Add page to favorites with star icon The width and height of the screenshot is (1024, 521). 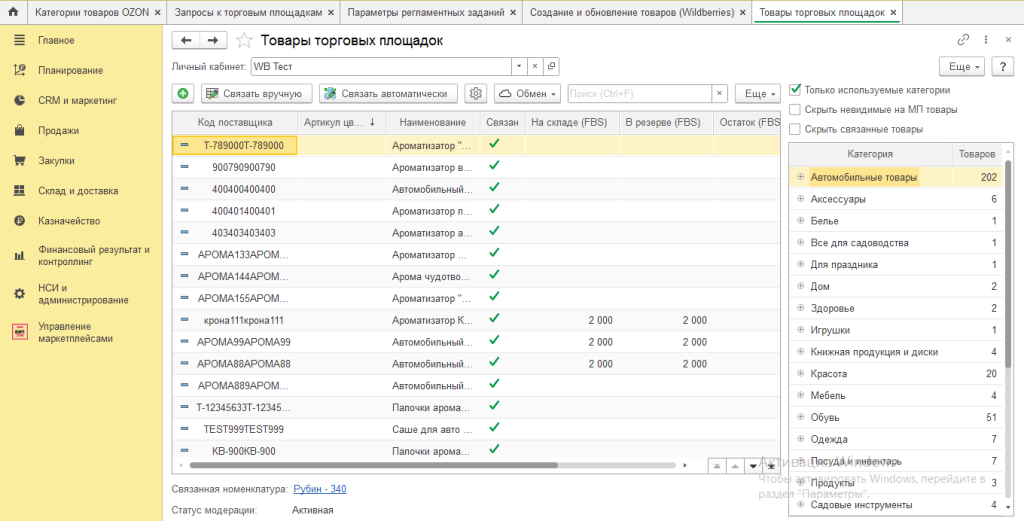(244, 41)
